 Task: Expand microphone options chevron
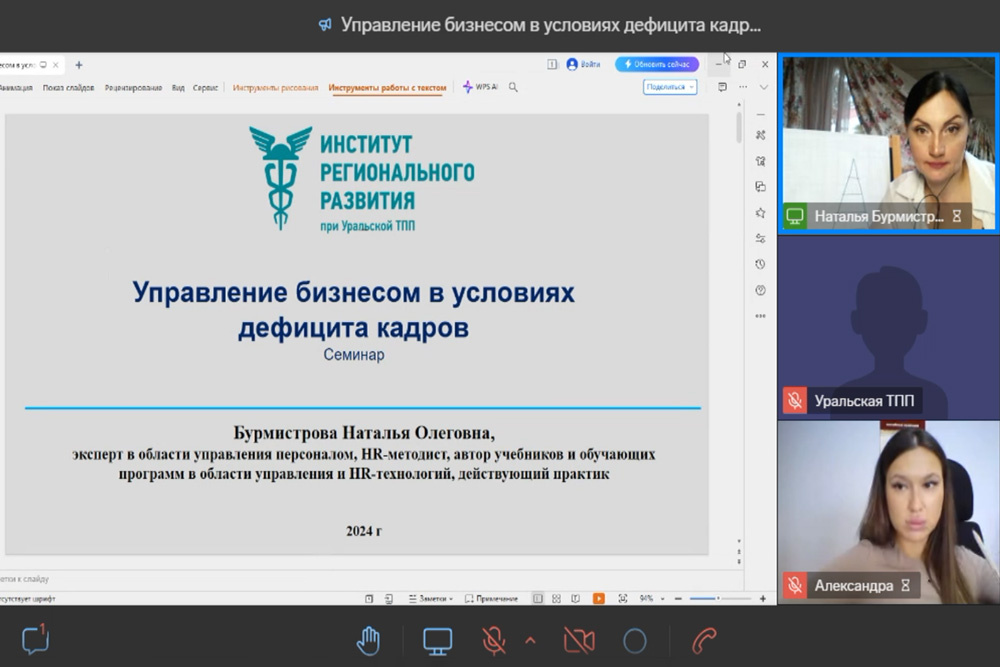[530, 640]
